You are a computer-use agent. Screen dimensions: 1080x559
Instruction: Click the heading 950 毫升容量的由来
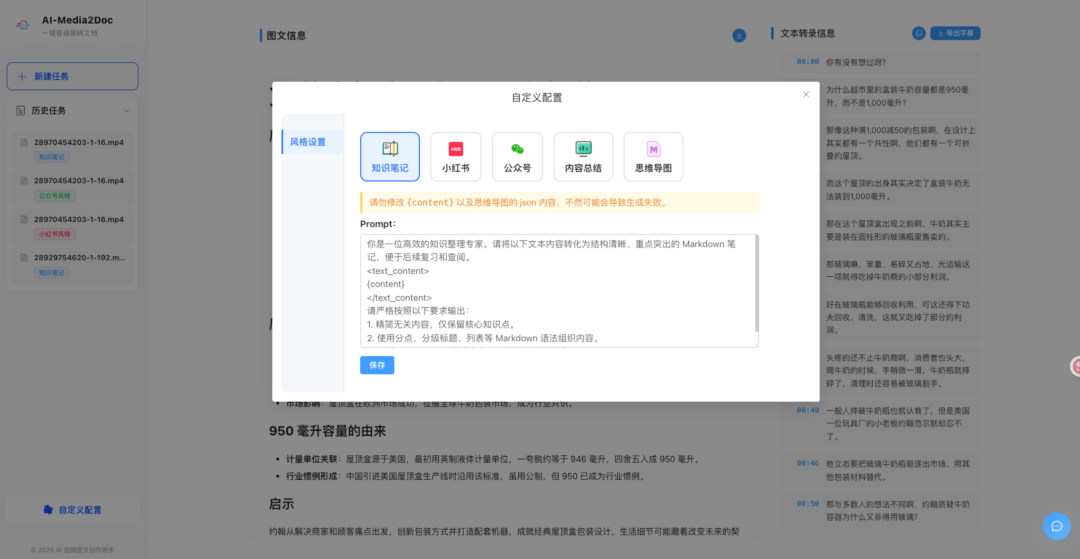[x=327, y=432]
